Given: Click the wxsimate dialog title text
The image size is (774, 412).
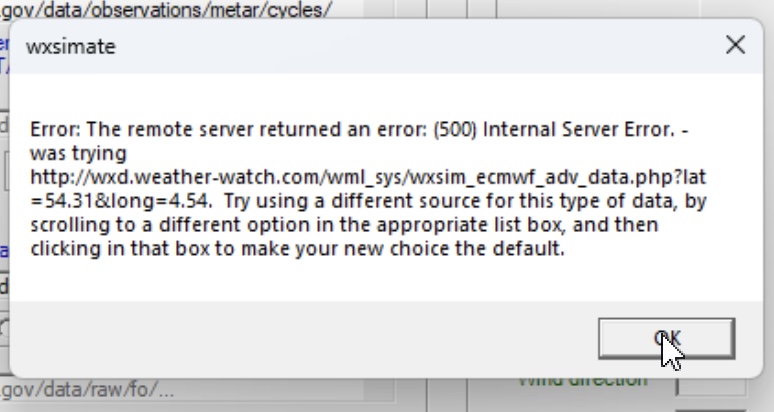Looking at the screenshot, I should 71,46.
